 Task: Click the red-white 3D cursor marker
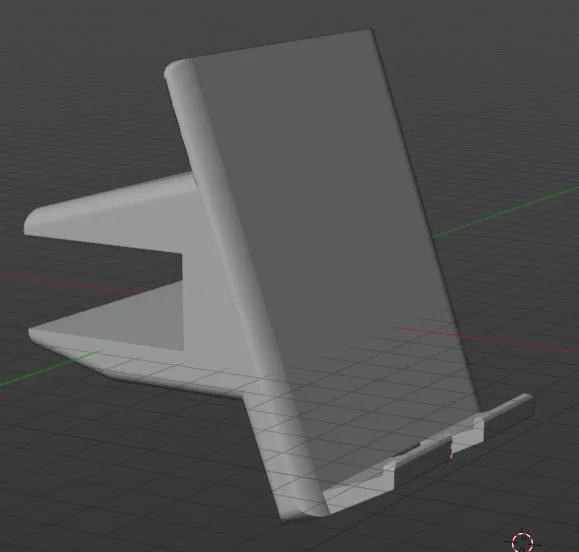tap(523, 543)
